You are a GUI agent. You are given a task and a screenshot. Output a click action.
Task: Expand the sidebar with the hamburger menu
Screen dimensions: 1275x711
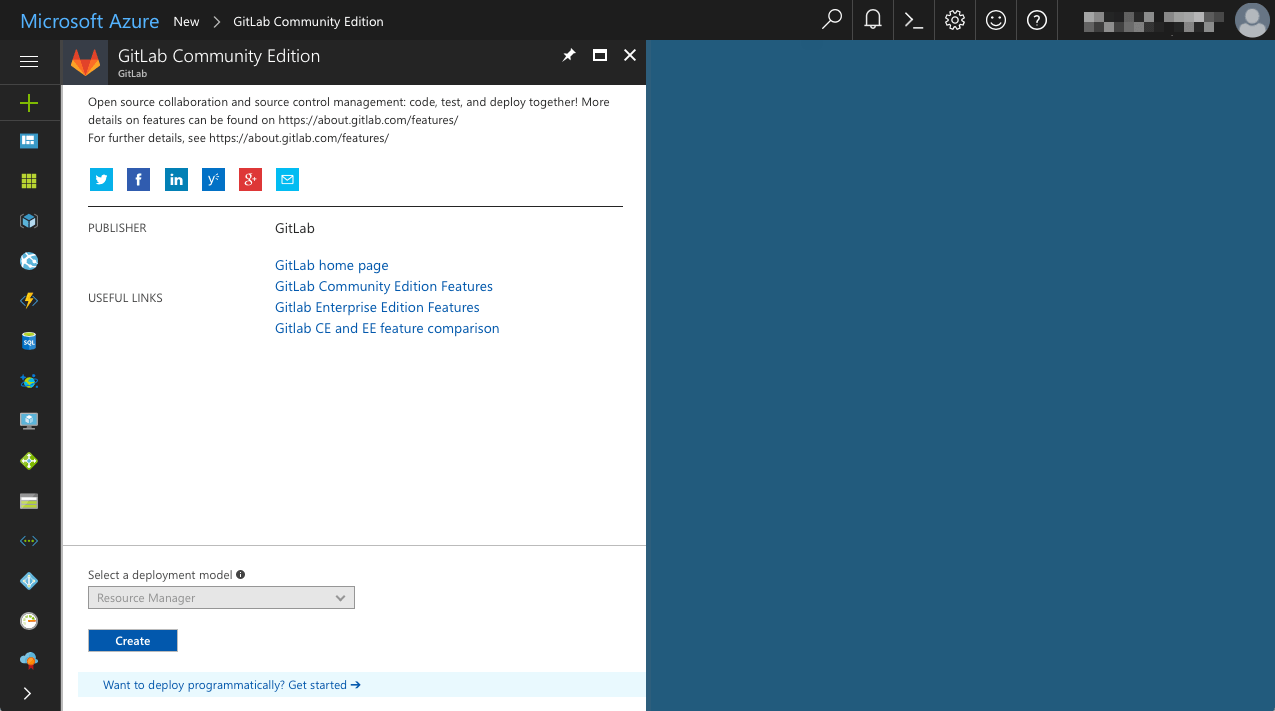(29, 61)
